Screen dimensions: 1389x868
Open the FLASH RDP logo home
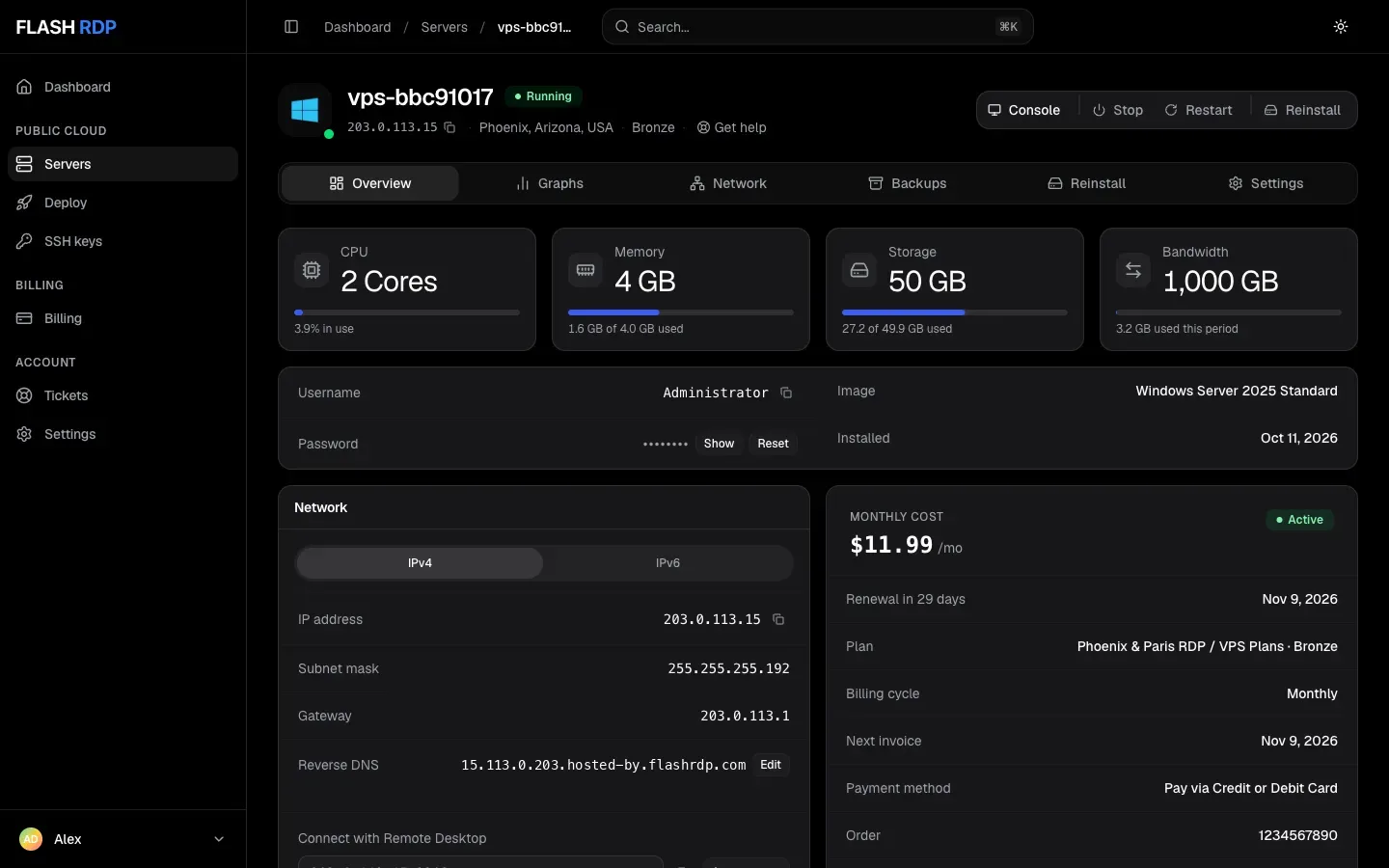point(67,27)
